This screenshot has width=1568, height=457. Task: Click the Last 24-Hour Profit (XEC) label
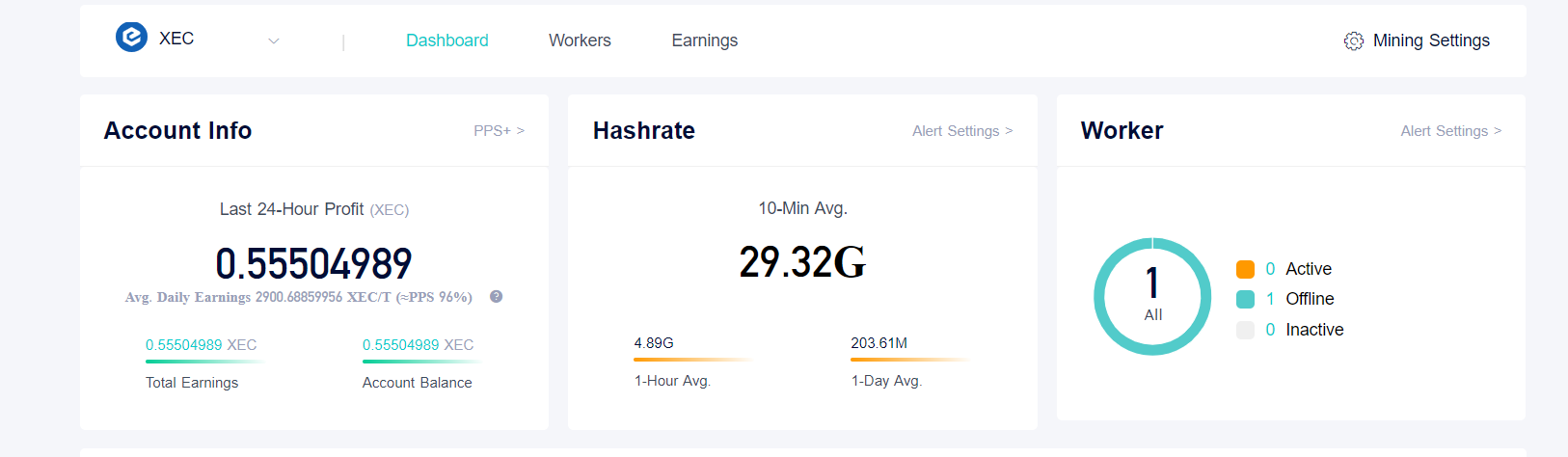tap(314, 209)
